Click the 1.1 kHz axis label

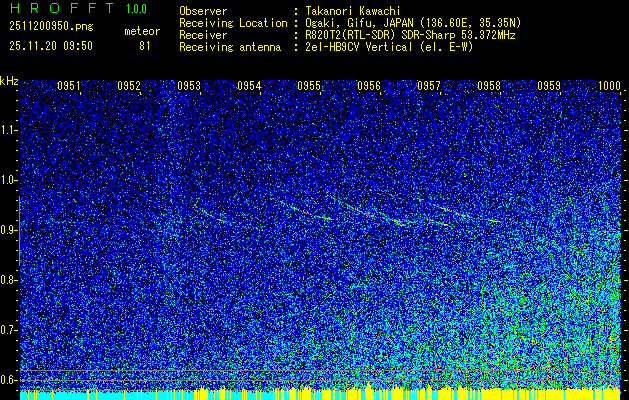[x=8, y=130]
